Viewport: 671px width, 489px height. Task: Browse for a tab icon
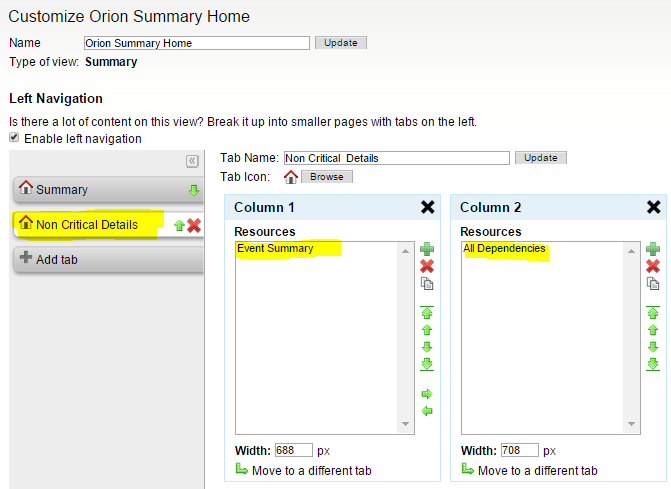pyautogui.click(x=327, y=177)
